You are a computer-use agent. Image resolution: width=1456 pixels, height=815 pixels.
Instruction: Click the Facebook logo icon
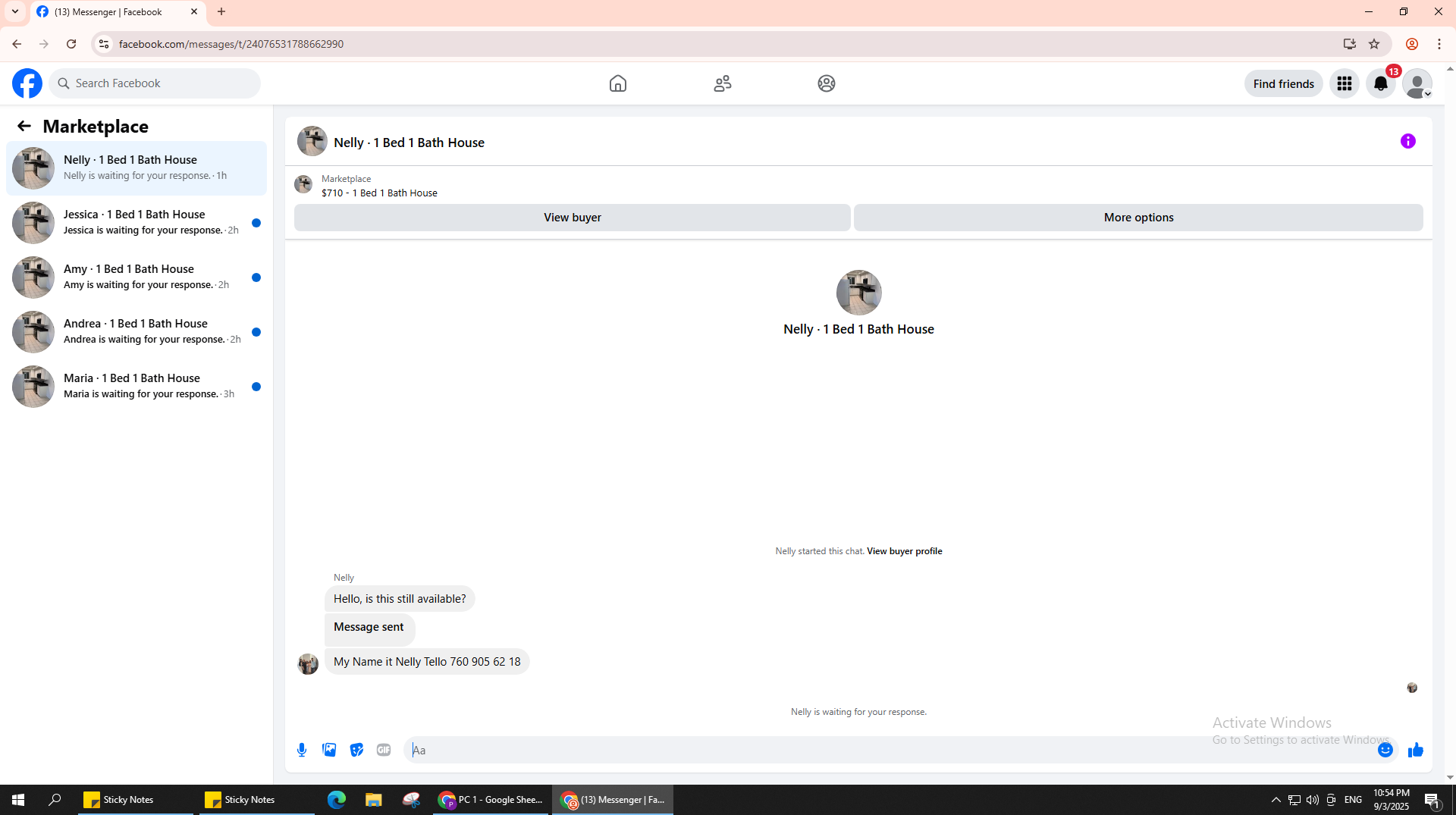27,83
